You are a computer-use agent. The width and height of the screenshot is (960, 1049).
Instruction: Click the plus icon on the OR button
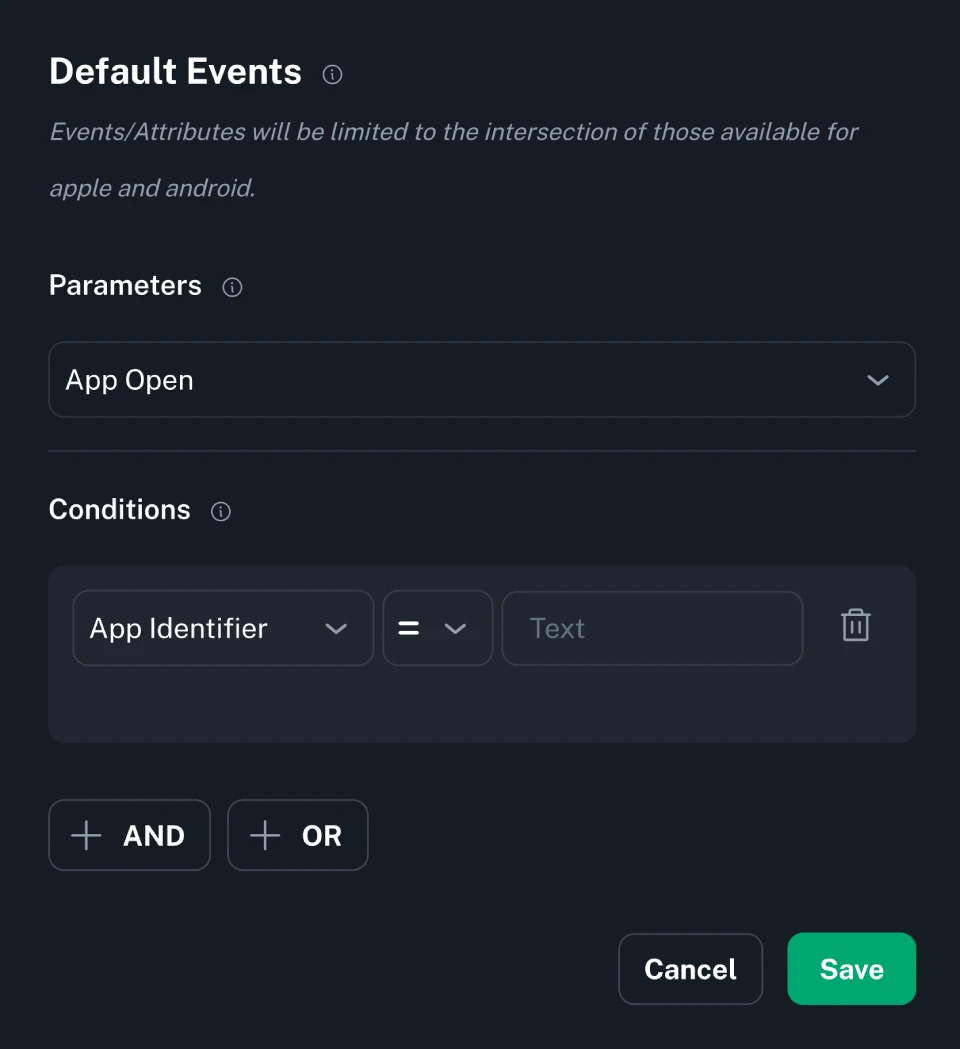(x=265, y=836)
